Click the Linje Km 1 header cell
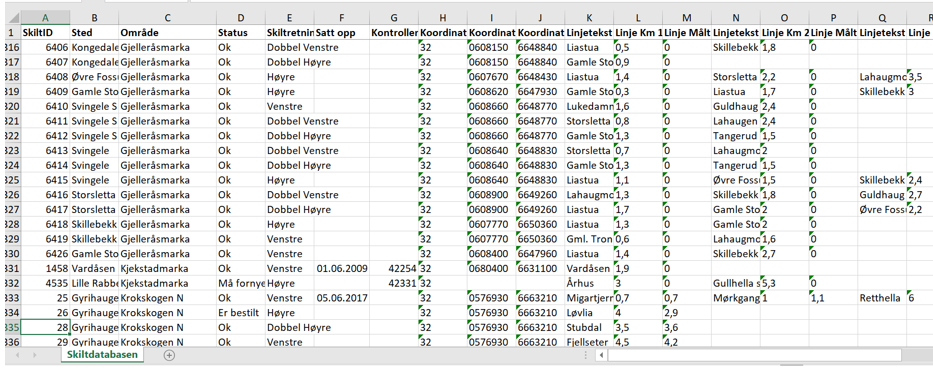 (638, 32)
